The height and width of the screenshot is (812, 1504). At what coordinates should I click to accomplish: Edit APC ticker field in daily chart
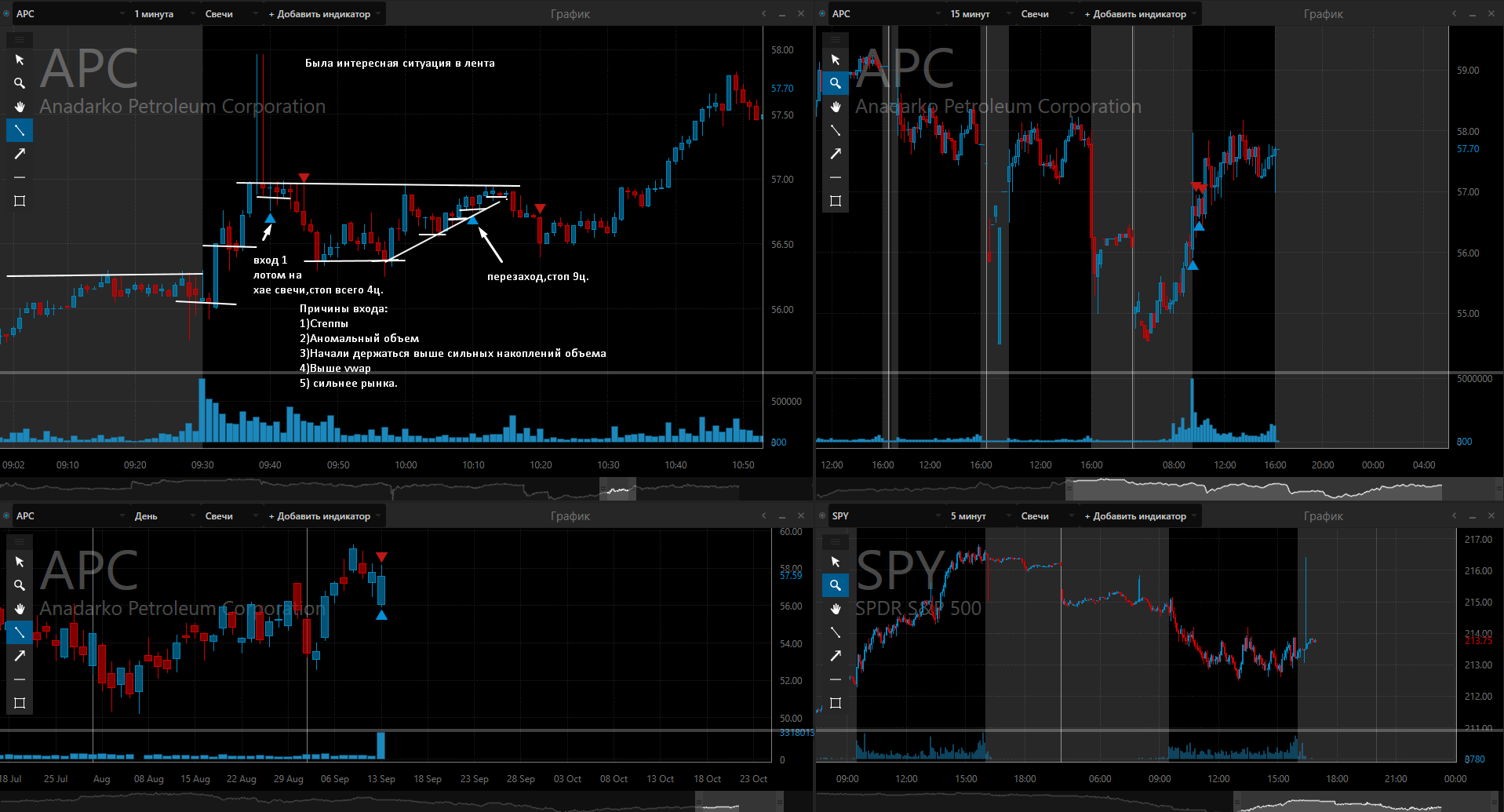(x=71, y=515)
